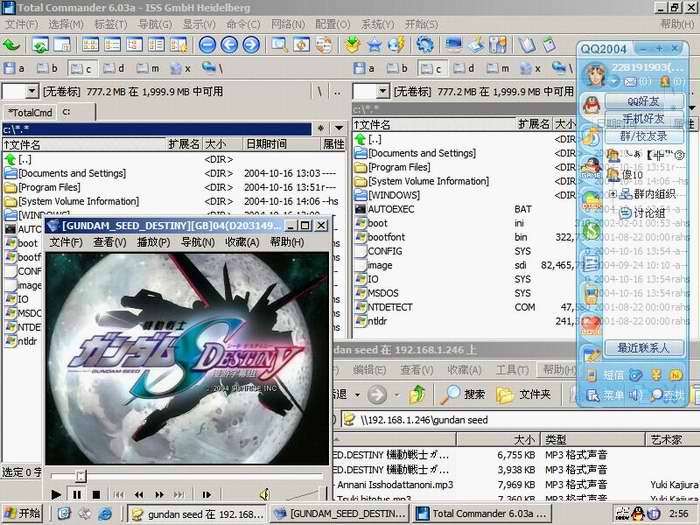Open right panel drive dropdown list
The width and height of the screenshot is (700, 525).
[383, 92]
